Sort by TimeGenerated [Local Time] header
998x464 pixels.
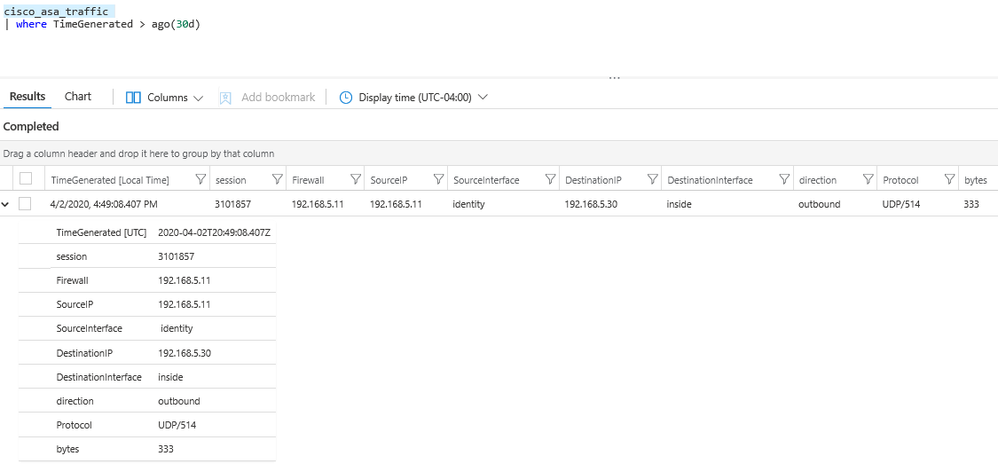coord(110,180)
